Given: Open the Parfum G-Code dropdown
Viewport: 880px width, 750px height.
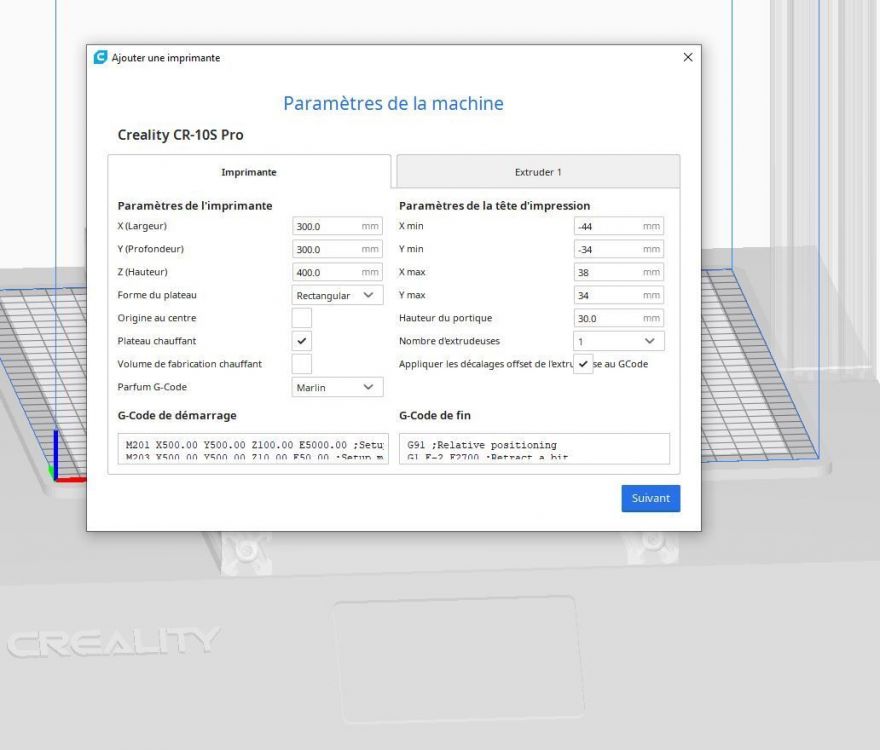Looking at the screenshot, I should point(337,387).
